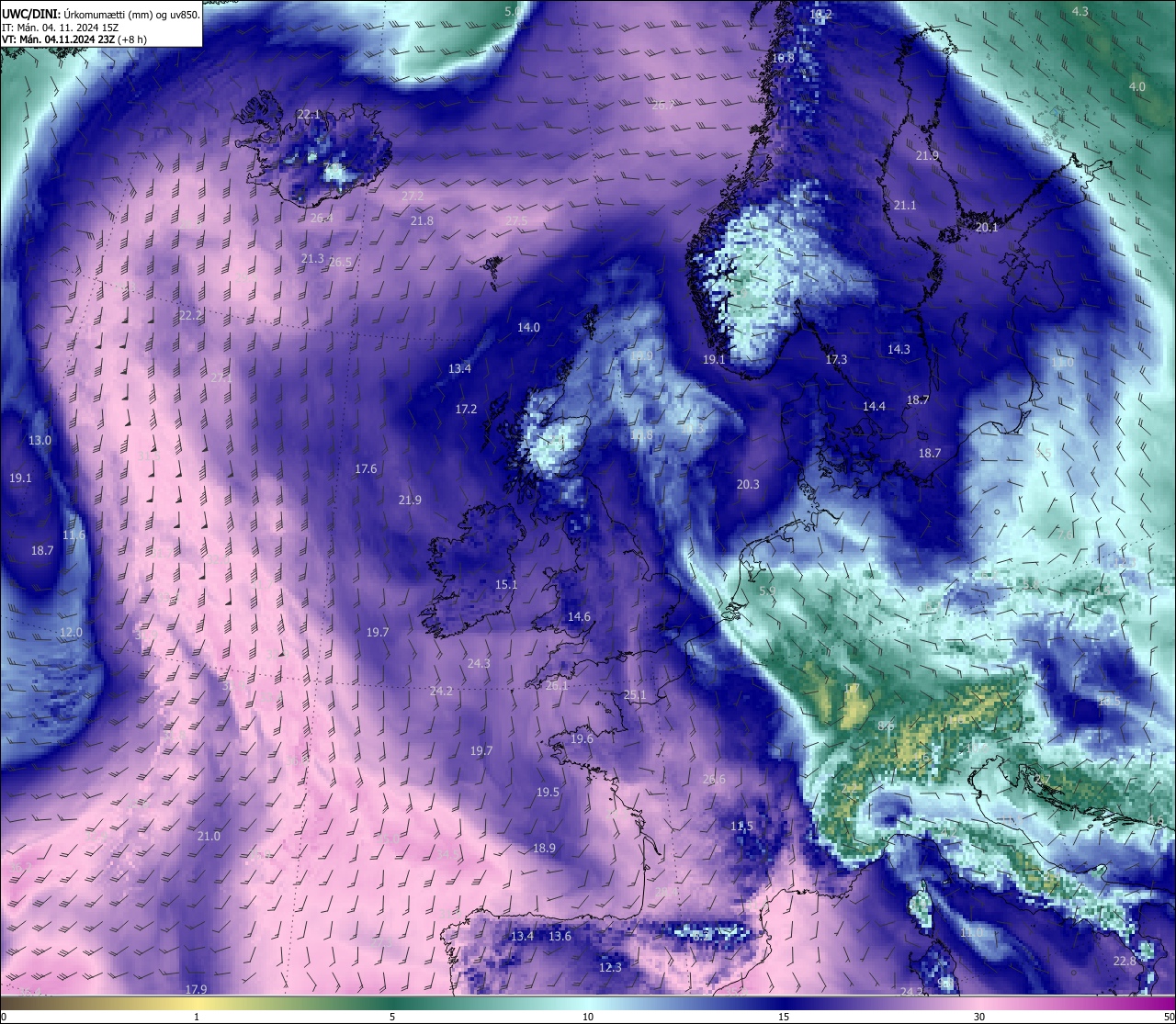Click the 26.4 value south of Iceland

pos(322,219)
